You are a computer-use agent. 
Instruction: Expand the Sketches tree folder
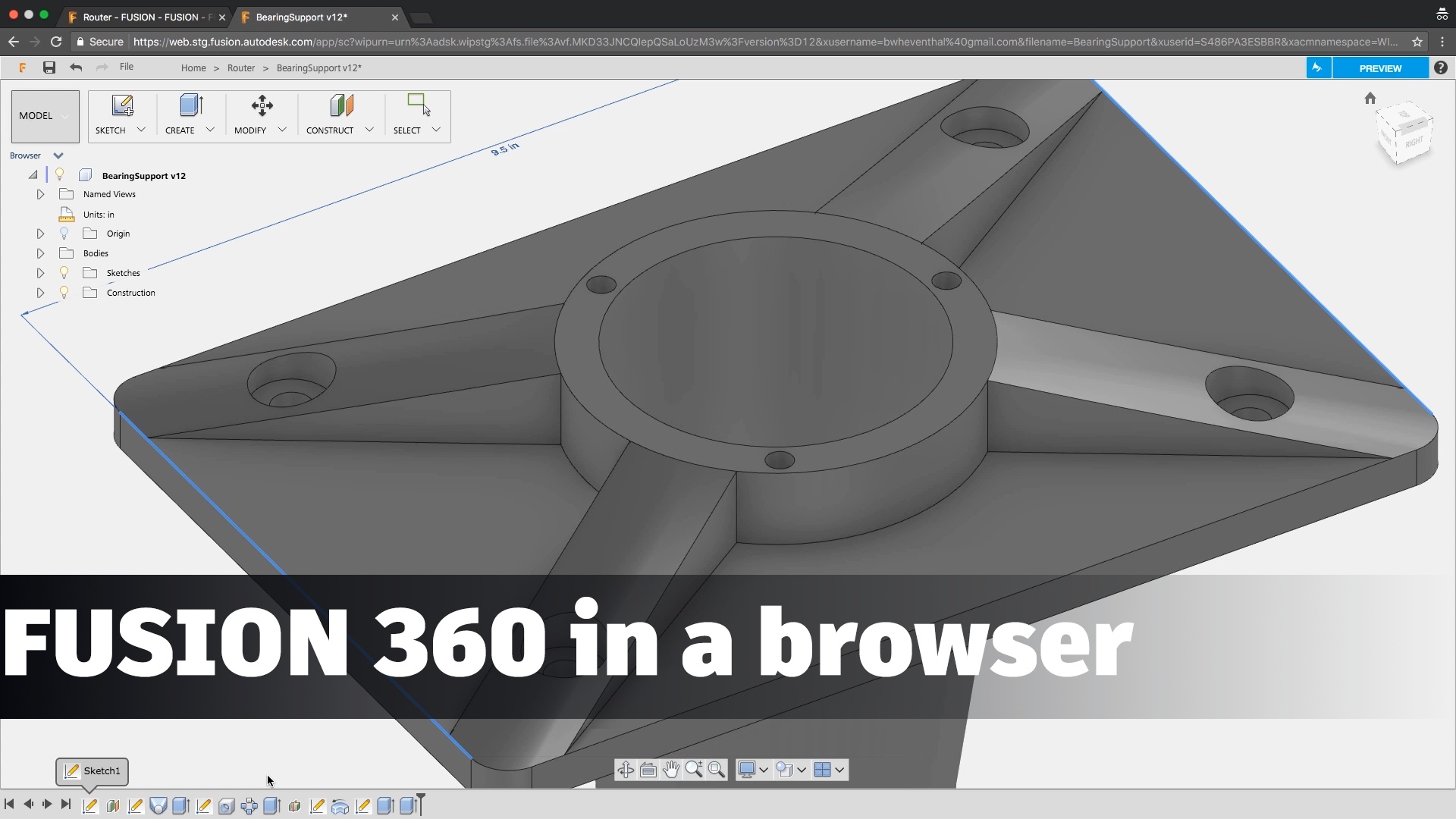click(41, 273)
